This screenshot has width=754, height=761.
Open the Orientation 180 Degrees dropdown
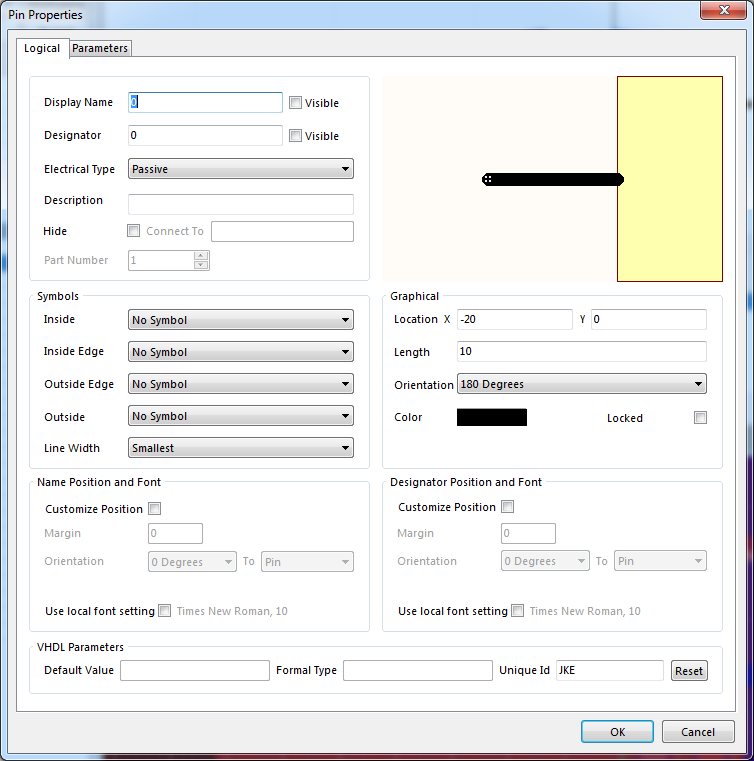coord(582,384)
